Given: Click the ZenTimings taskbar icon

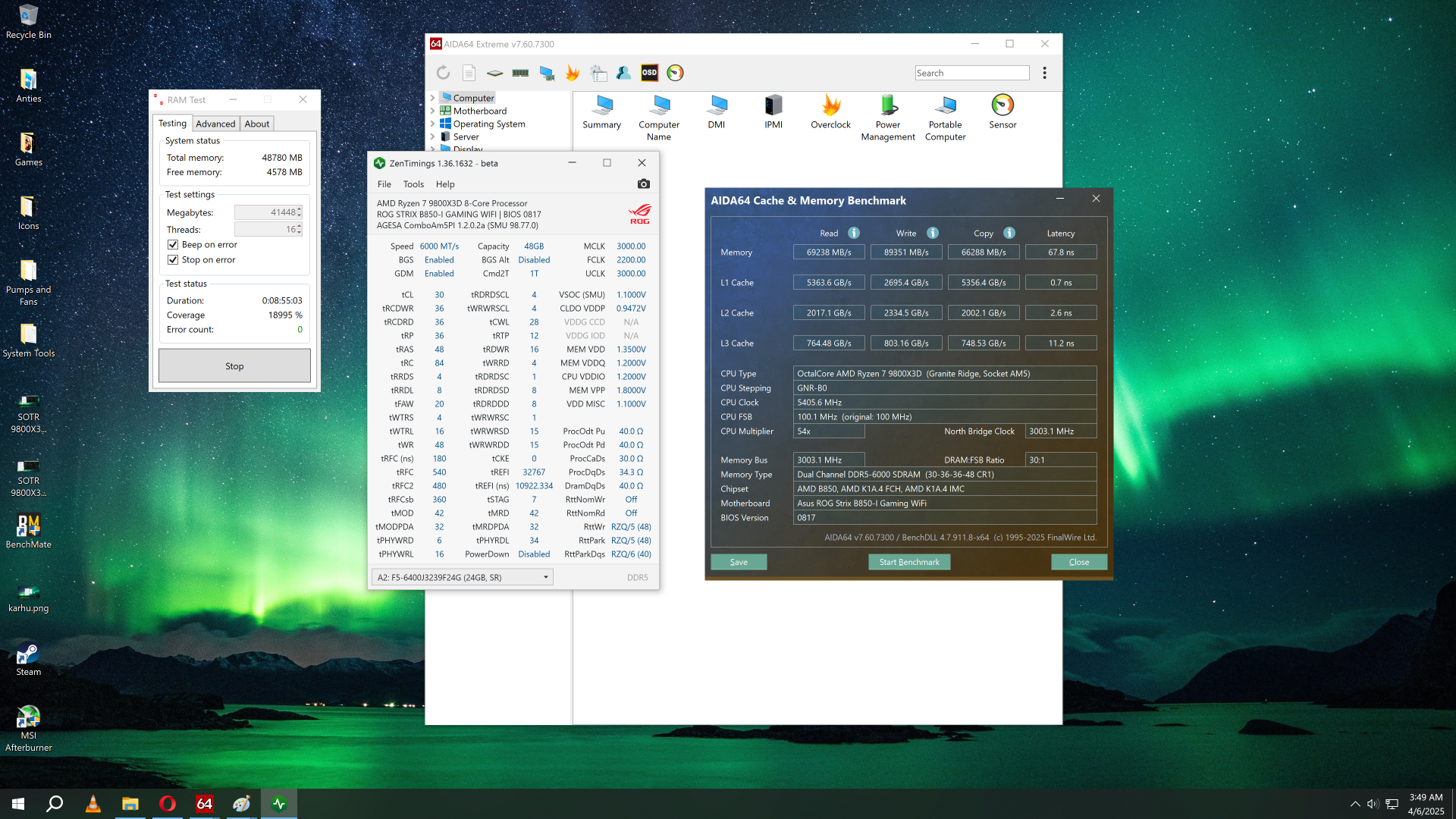Looking at the screenshot, I should 279,804.
